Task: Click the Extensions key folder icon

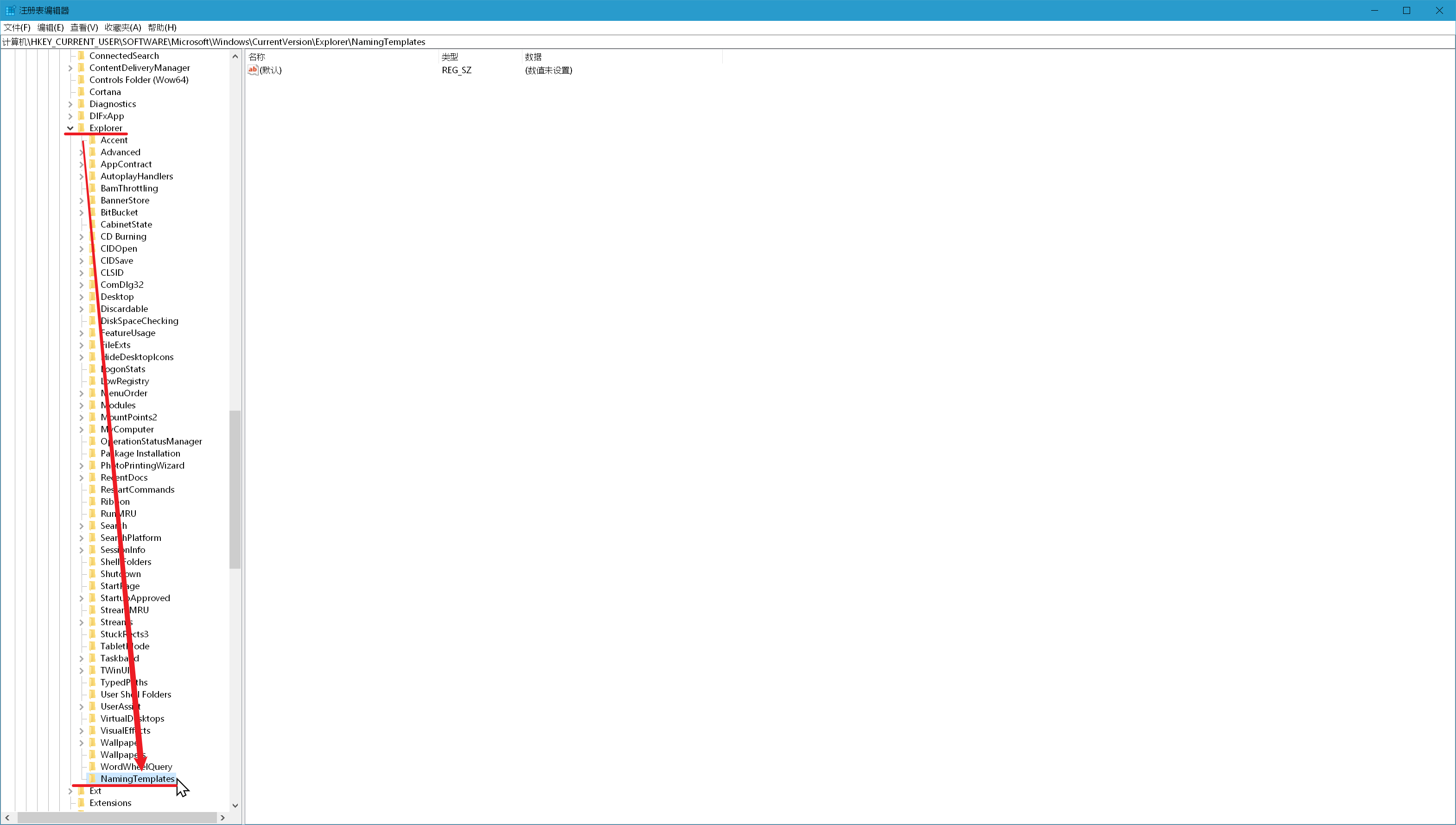Action: tap(81, 803)
